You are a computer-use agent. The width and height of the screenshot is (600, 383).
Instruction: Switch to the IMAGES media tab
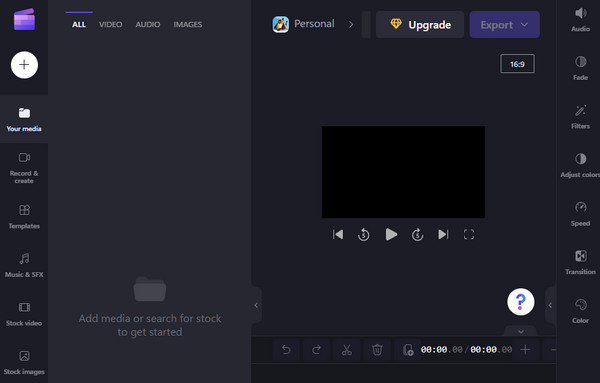click(188, 24)
